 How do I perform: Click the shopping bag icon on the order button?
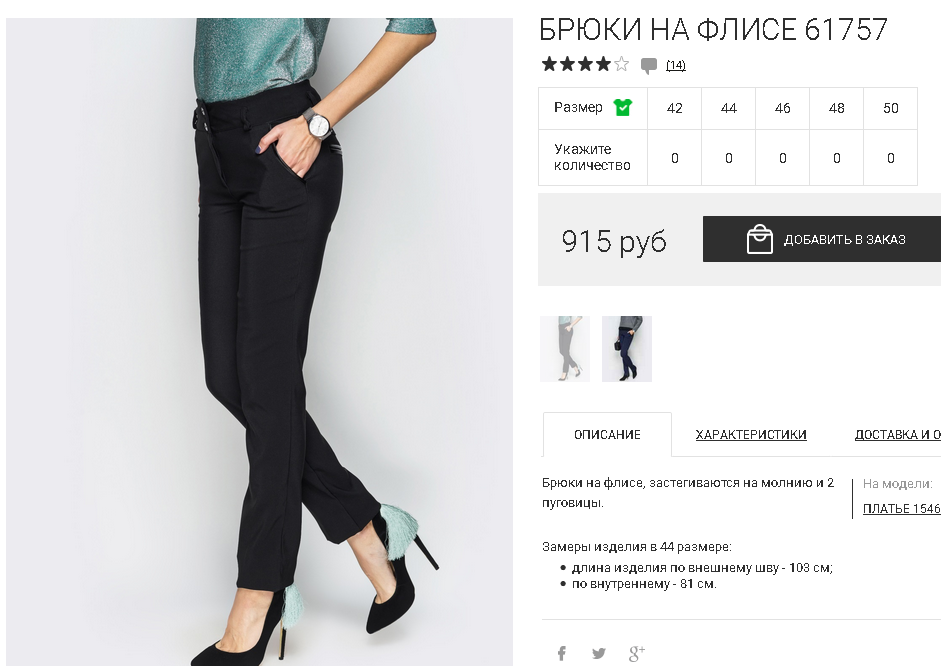pyautogui.click(x=759, y=239)
